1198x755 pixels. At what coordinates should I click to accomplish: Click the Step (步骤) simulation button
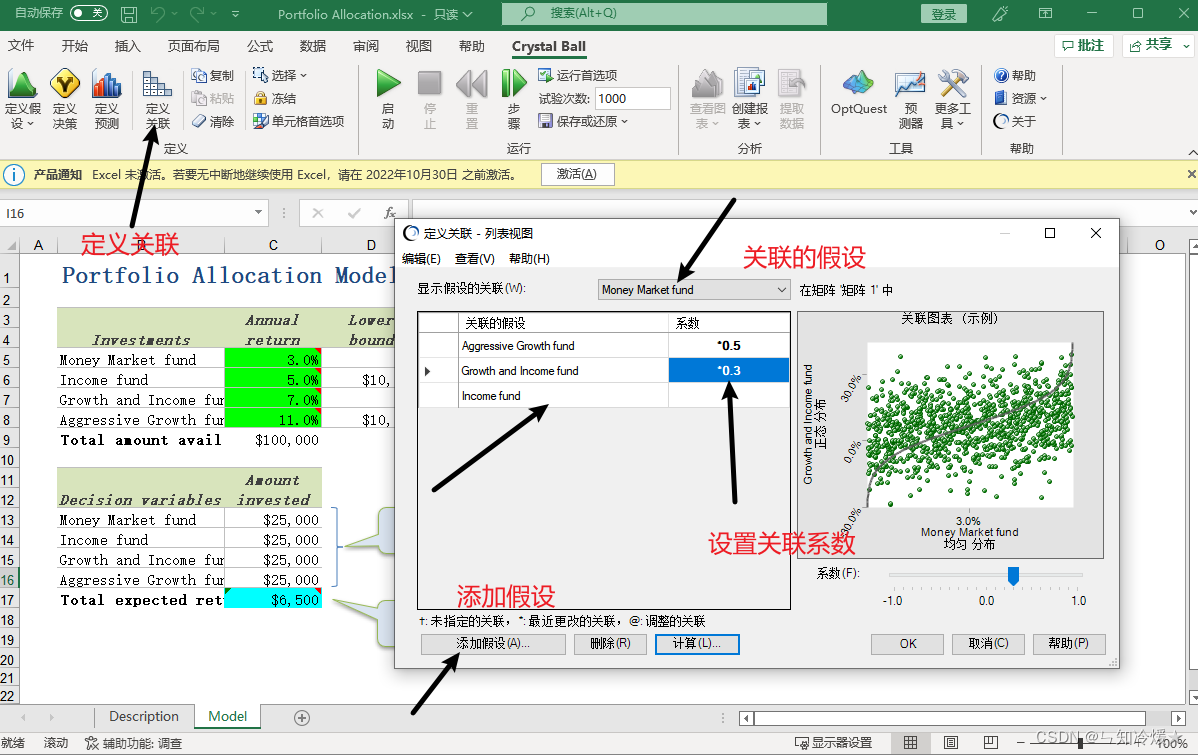click(x=514, y=99)
